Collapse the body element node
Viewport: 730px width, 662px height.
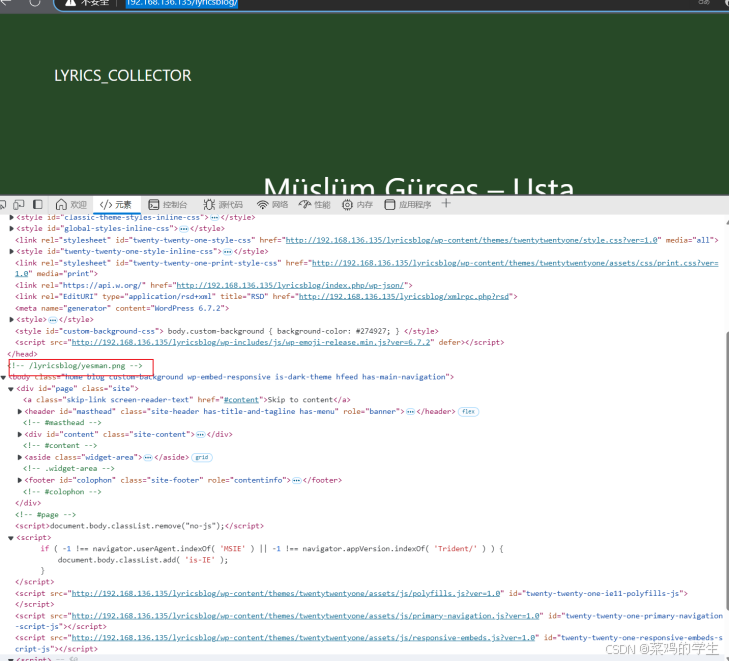coord(4,378)
